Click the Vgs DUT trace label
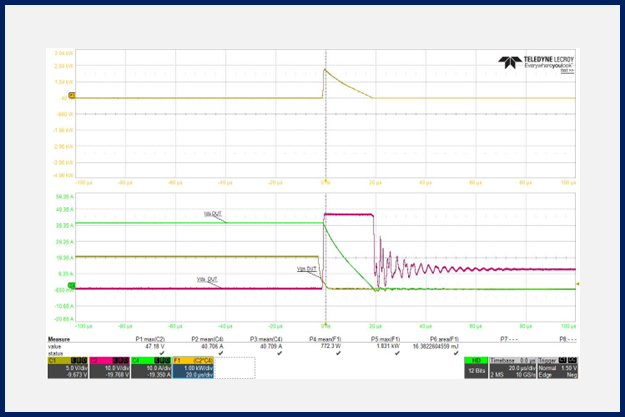The width and height of the screenshot is (625, 417). point(308,268)
